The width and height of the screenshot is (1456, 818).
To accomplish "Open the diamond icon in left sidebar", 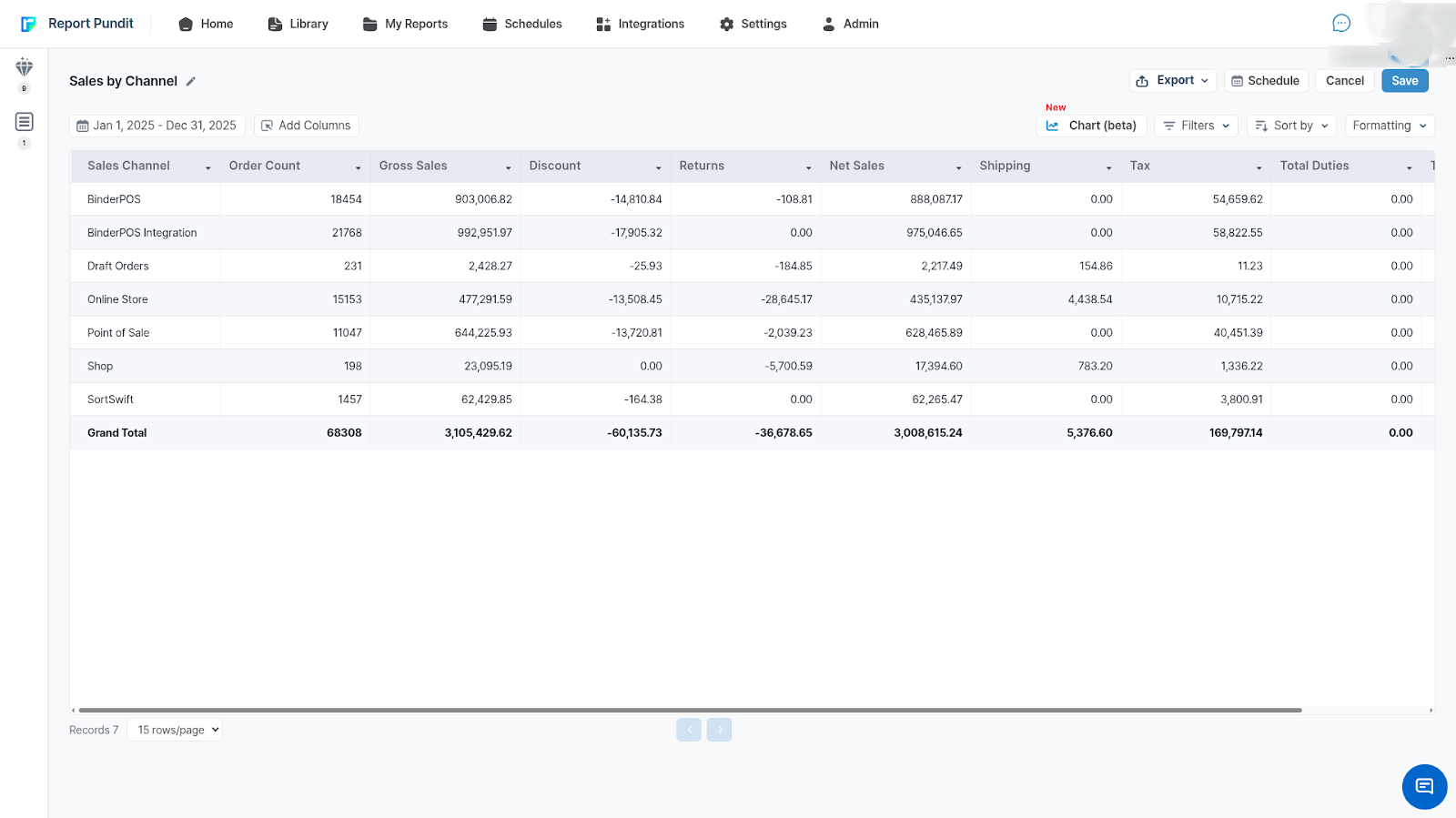I will pos(24,66).
